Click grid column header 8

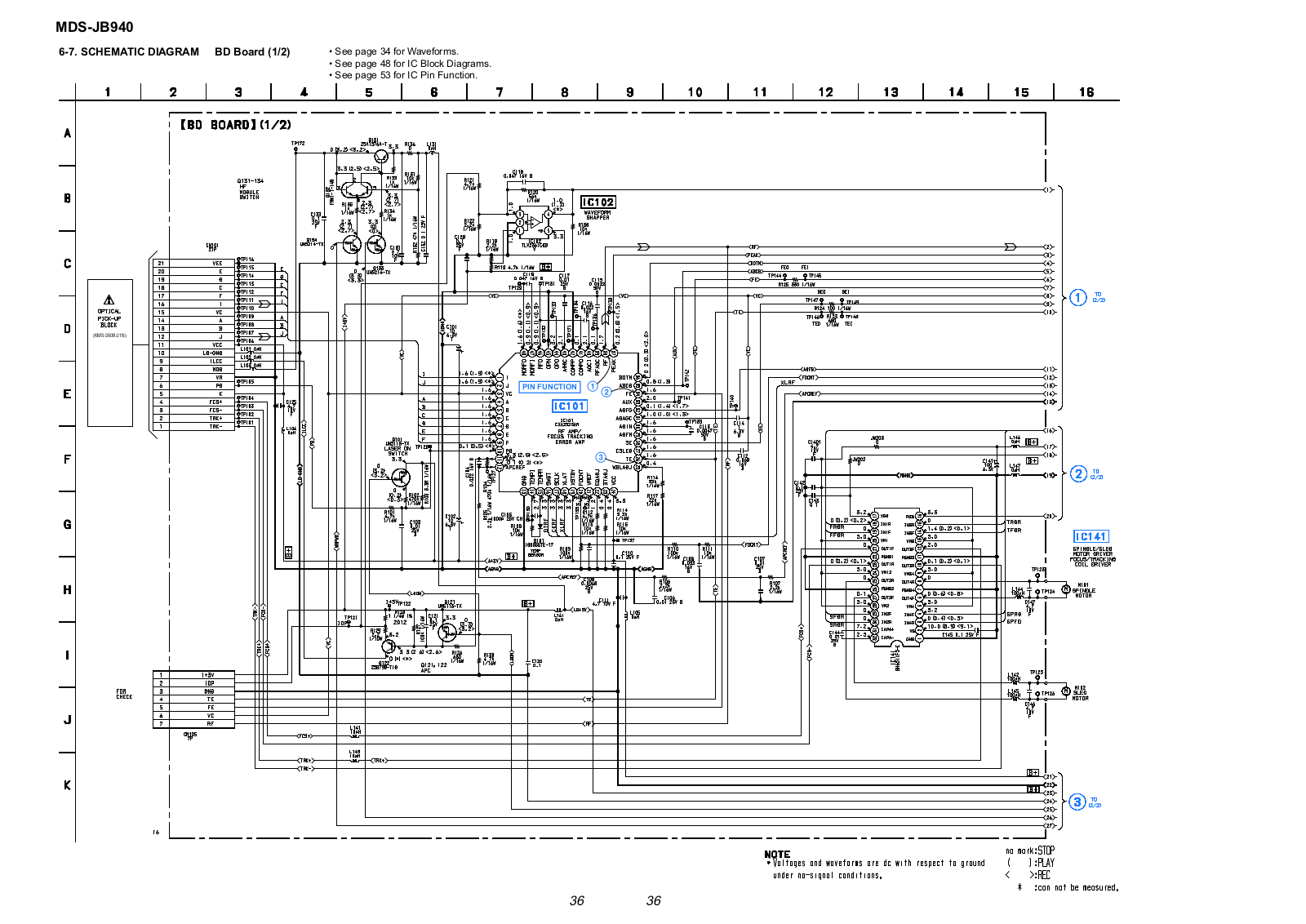point(565,92)
